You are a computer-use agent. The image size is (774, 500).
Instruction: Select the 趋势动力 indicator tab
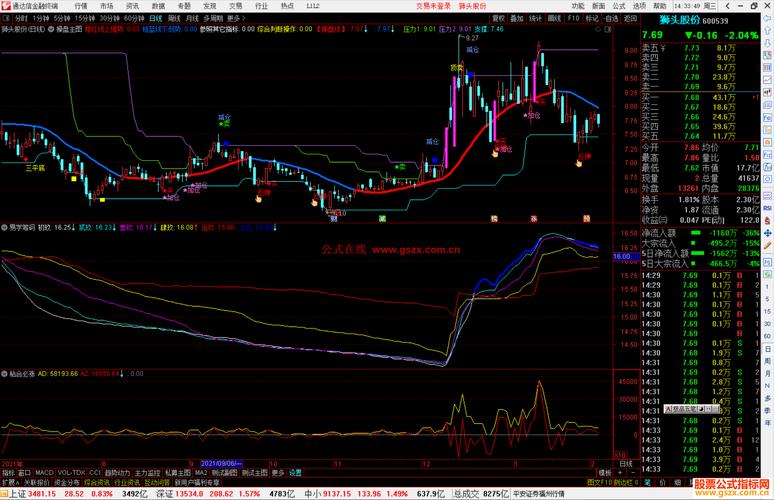(117, 473)
